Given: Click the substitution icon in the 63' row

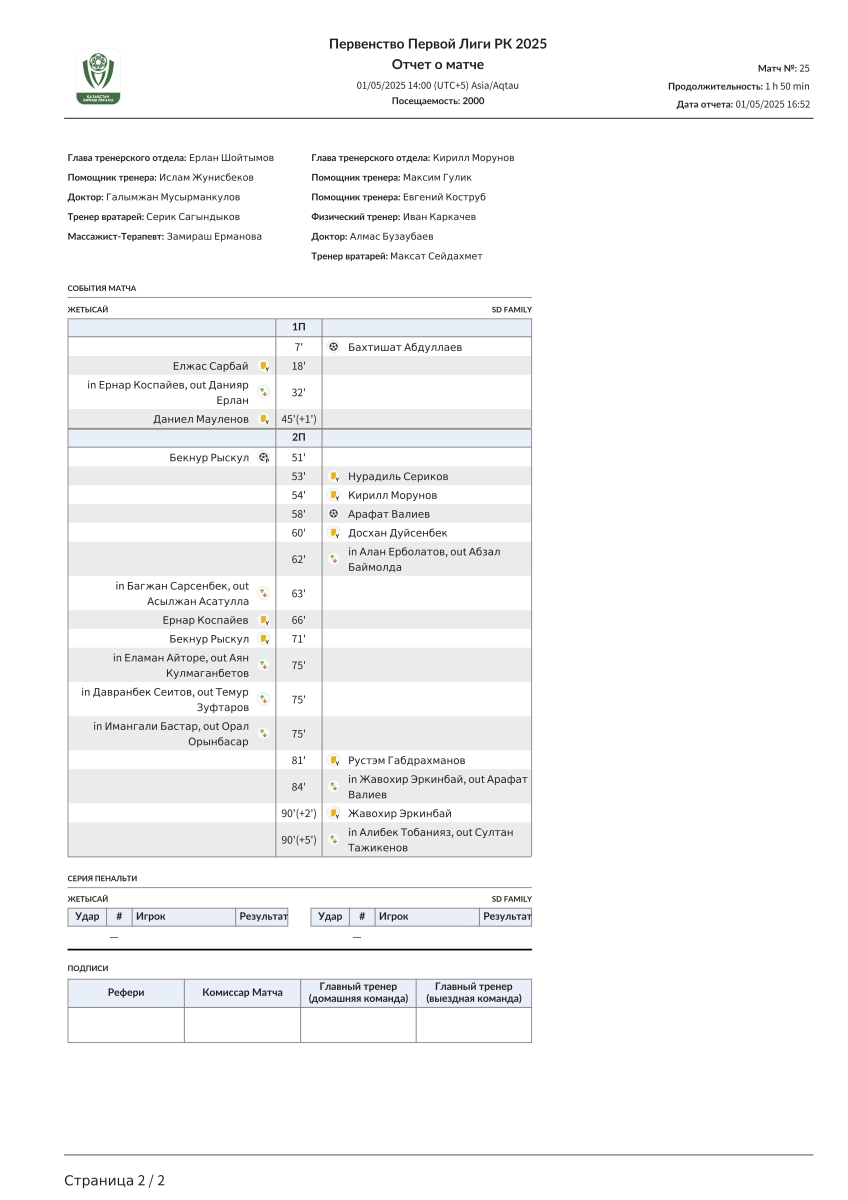Looking at the screenshot, I should 264,593.
